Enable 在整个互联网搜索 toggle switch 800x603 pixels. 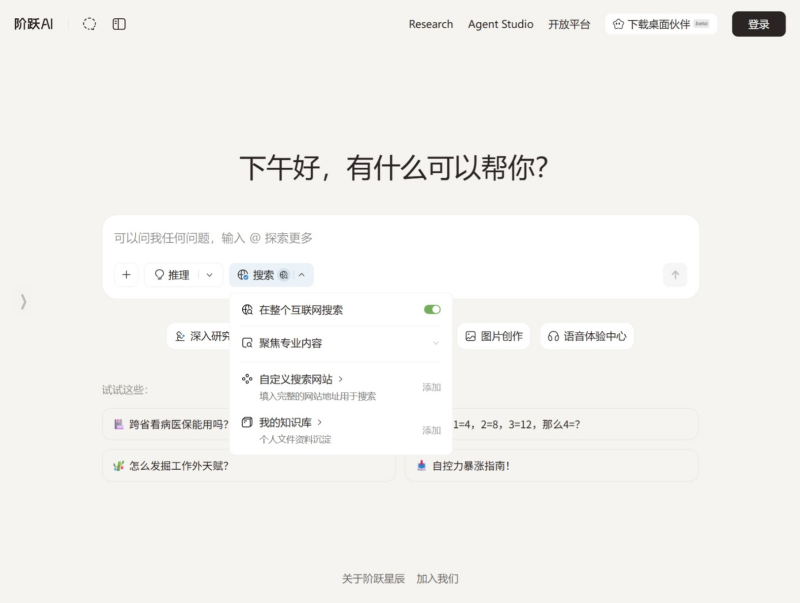(x=431, y=309)
